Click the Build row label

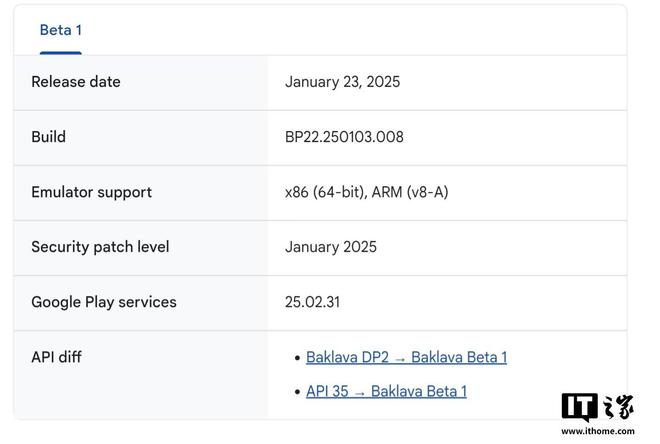click(x=48, y=137)
